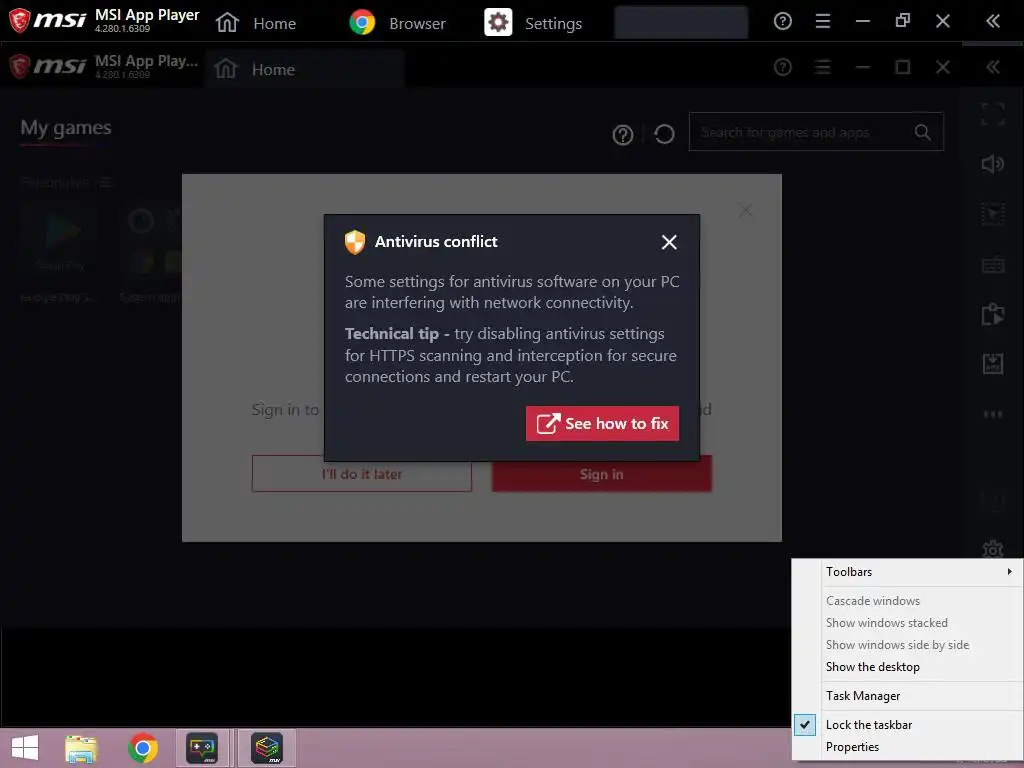Click MSI App Player taskbar icon
The height and width of the screenshot is (768, 1024).
202,748
